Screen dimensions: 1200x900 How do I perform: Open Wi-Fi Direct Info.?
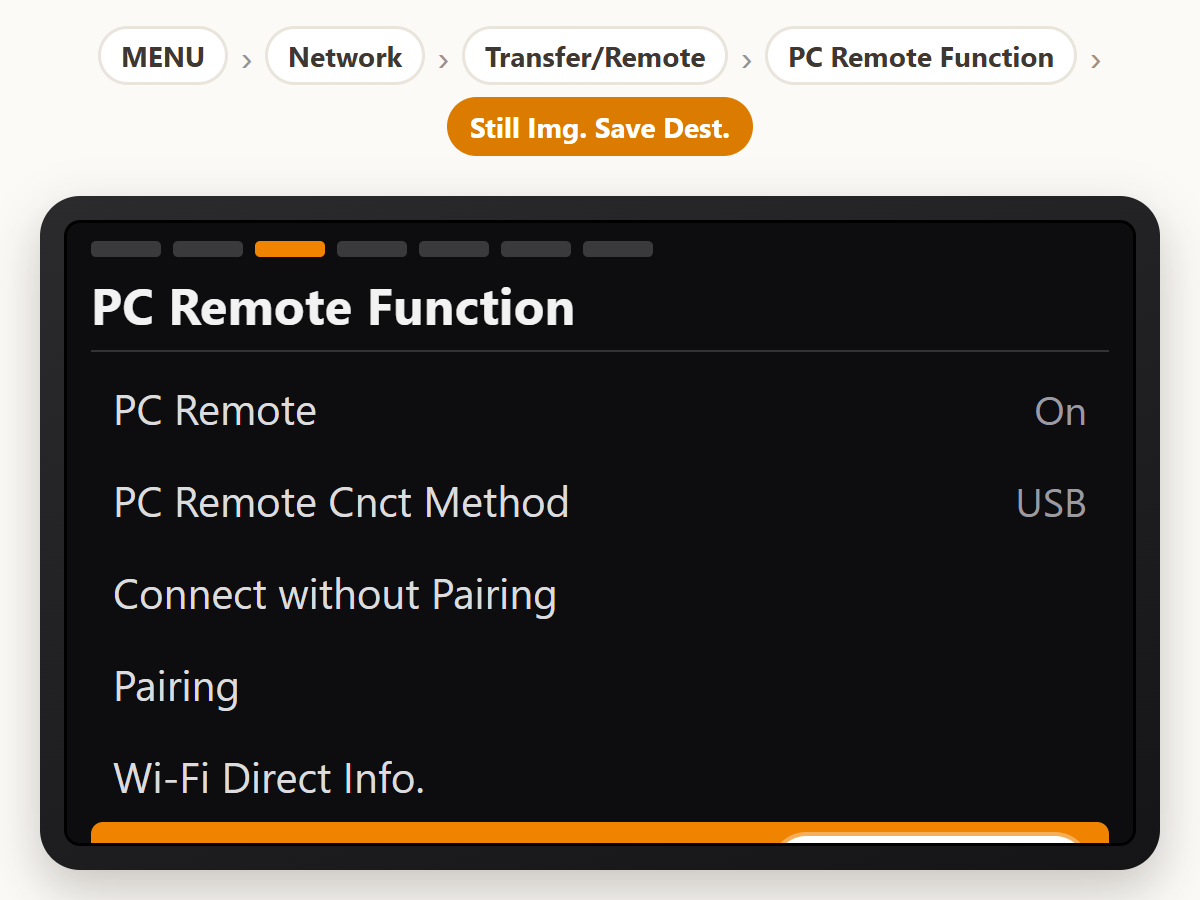[x=600, y=779]
